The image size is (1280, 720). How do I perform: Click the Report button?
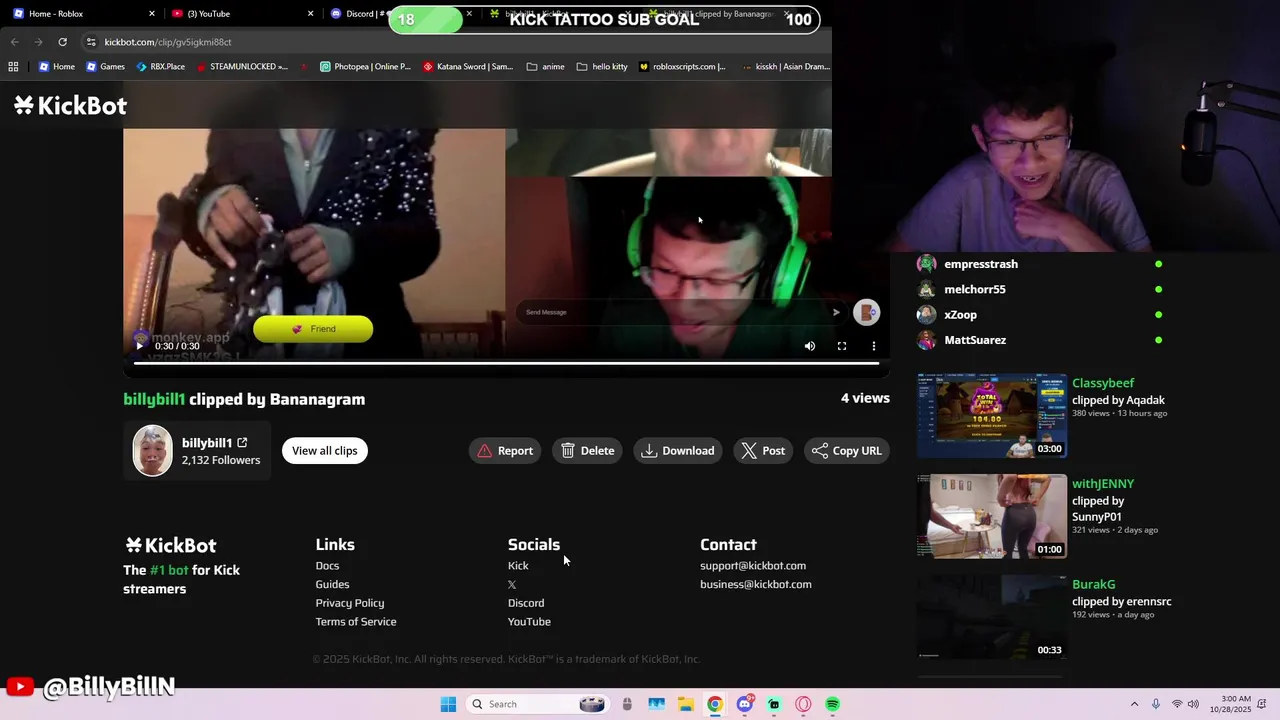point(505,451)
